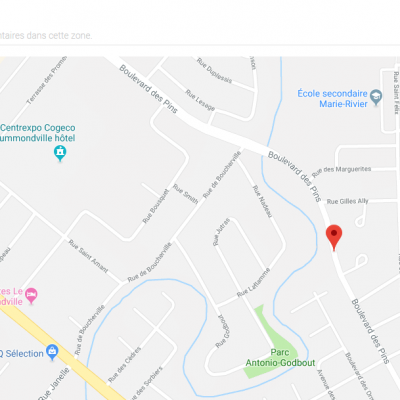The height and width of the screenshot is (400, 400).
Task: Click the Rue Jutras street label
Action: (221, 232)
